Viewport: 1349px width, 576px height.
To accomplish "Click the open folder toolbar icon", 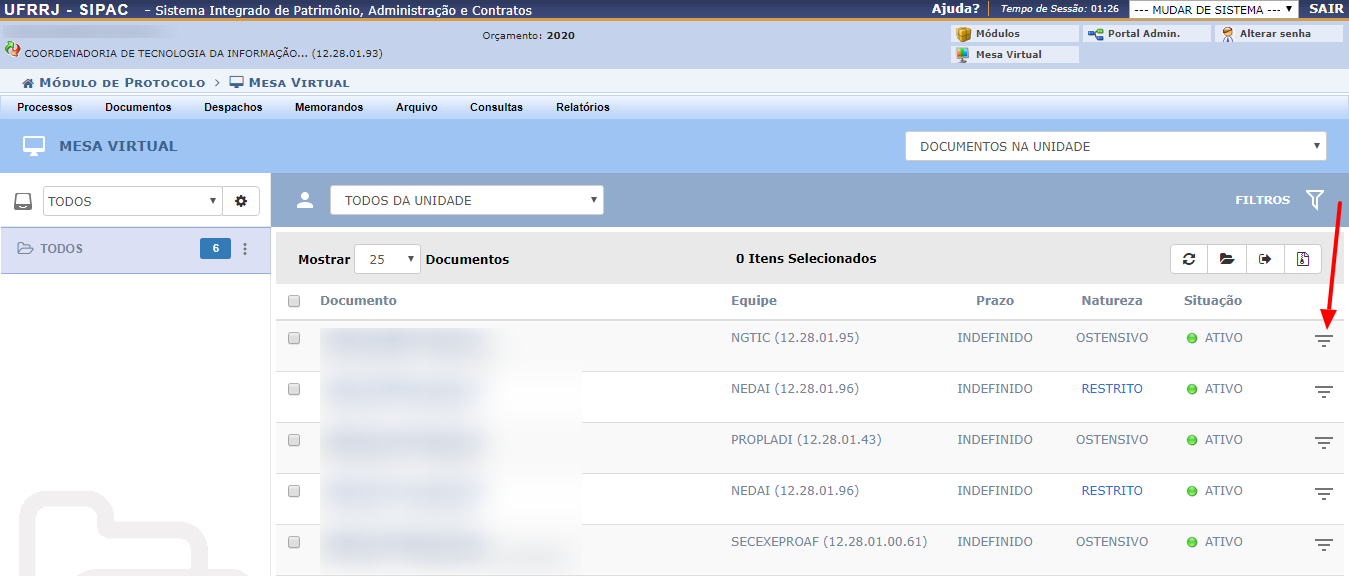I will (x=1227, y=259).
